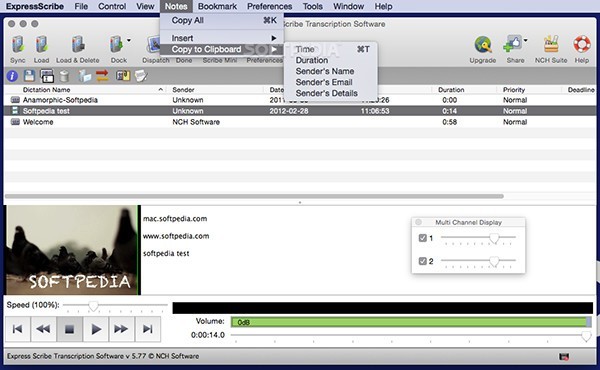Select the Anamorphic-Softpedia dictation row
The height and width of the screenshot is (370, 600).
point(300,100)
